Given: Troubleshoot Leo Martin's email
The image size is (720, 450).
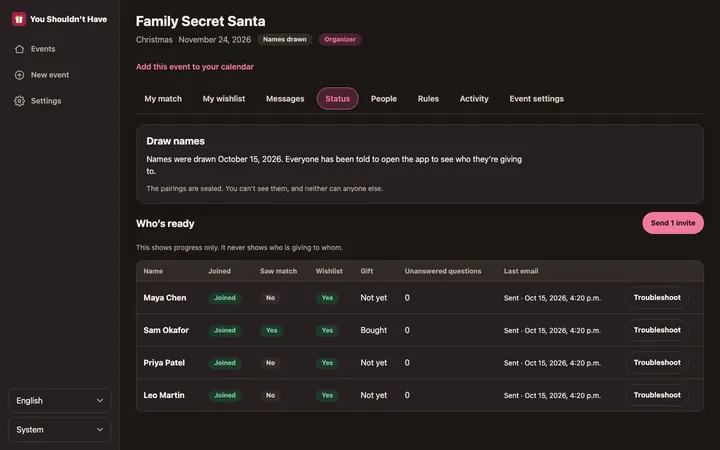Looking at the screenshot, I should pos(657,395).
